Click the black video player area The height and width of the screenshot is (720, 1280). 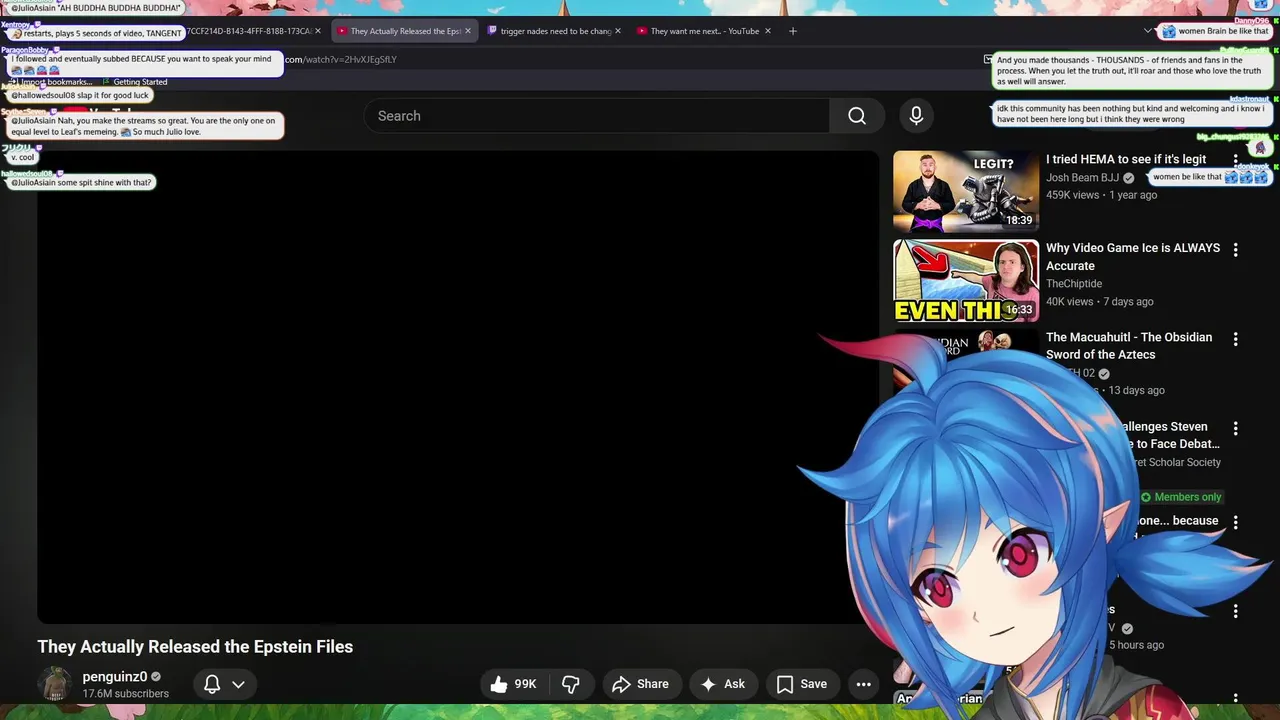pyautogui.click(x=458, y=387)
